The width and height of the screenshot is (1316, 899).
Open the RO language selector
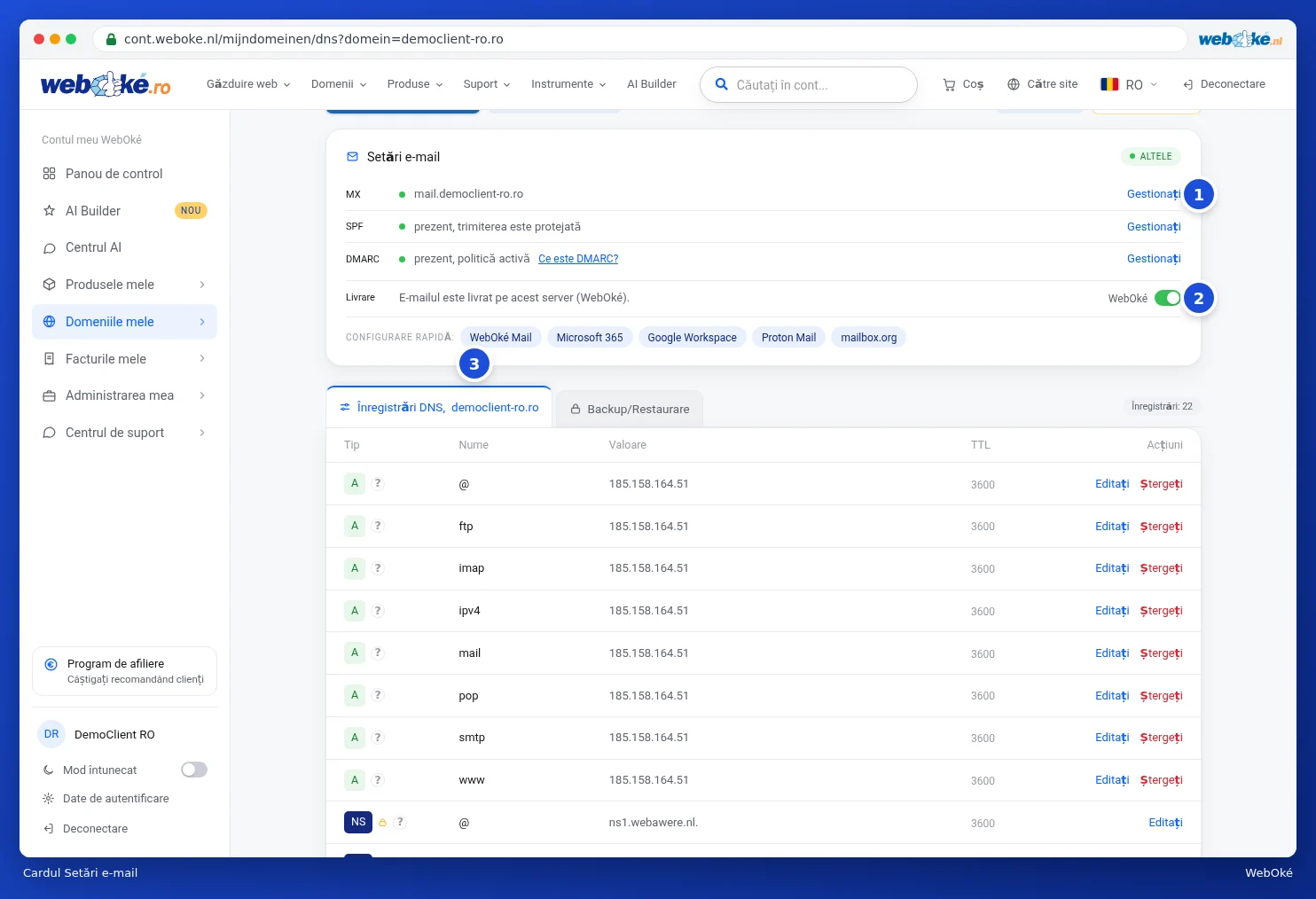1129,84
